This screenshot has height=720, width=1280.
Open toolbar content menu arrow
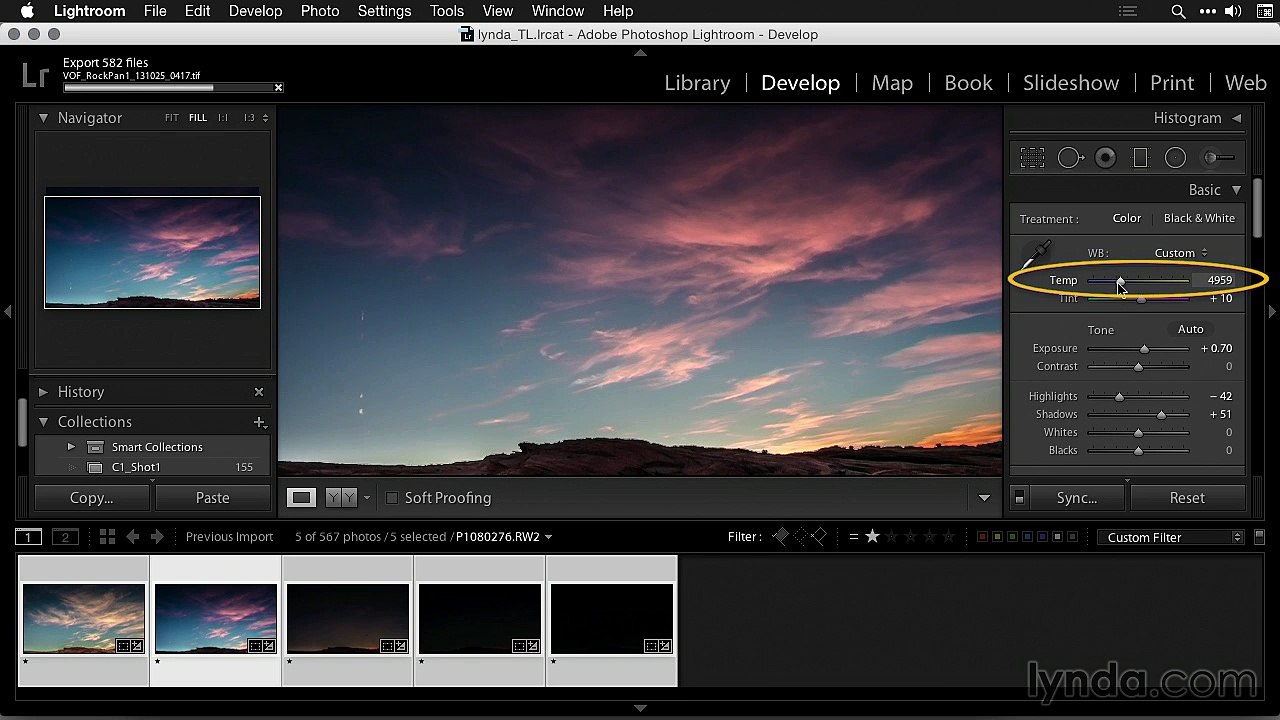point(984,498)
